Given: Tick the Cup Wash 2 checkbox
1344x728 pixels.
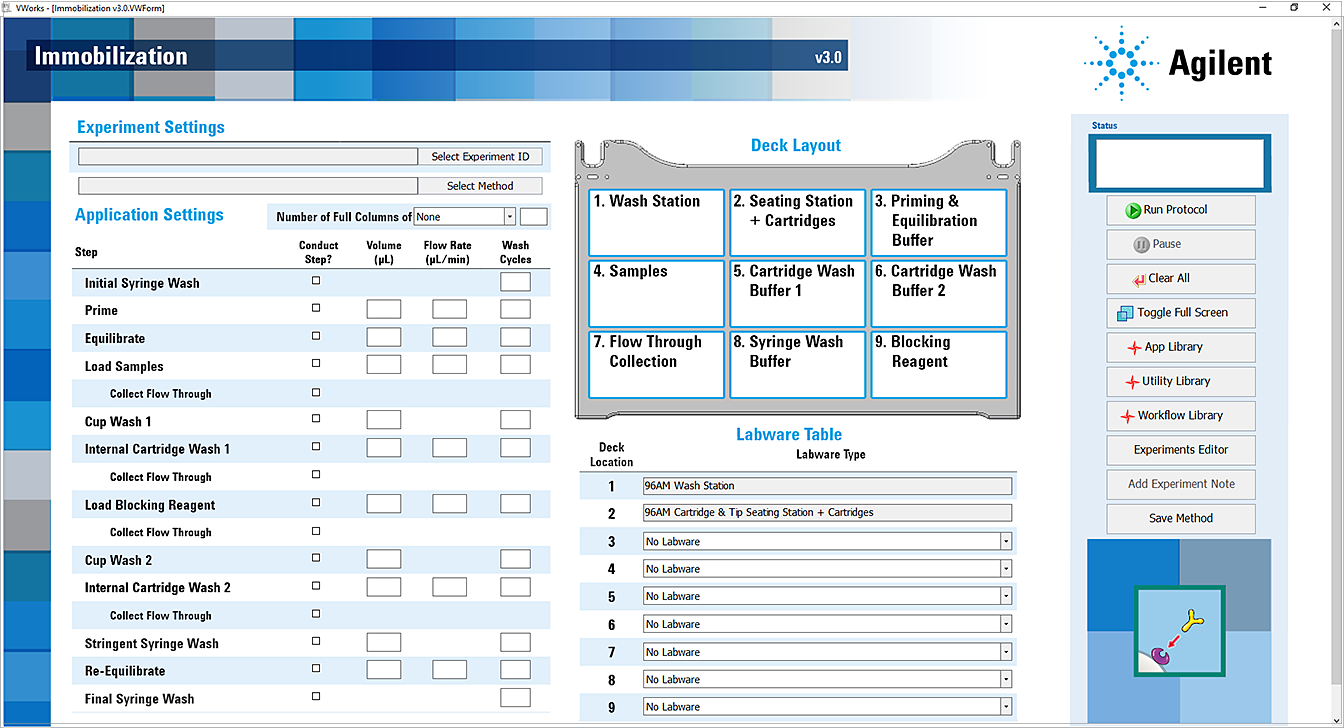Looking at the screenshot, I should pos(317,558).
